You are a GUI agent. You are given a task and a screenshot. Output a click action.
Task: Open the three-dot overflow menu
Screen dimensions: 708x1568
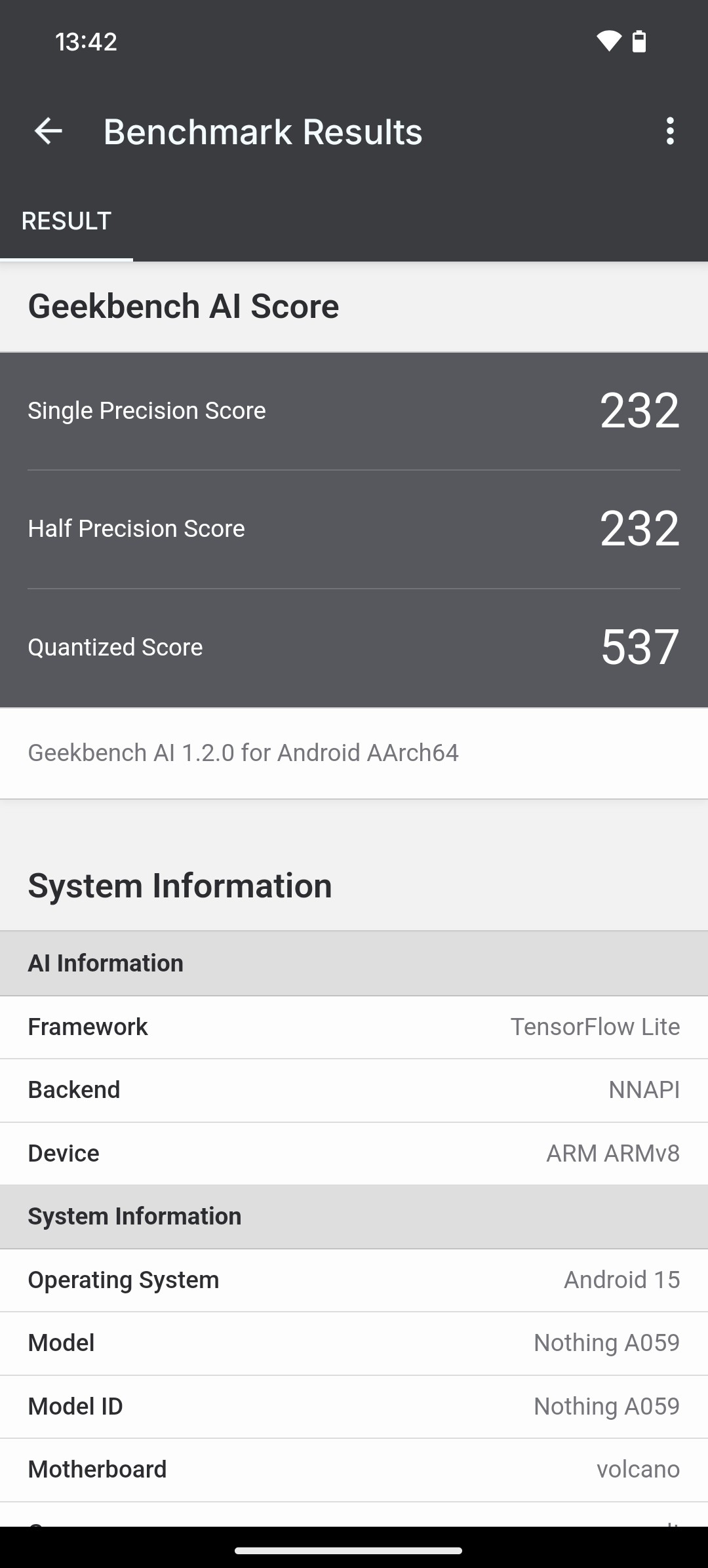(669, 131)
